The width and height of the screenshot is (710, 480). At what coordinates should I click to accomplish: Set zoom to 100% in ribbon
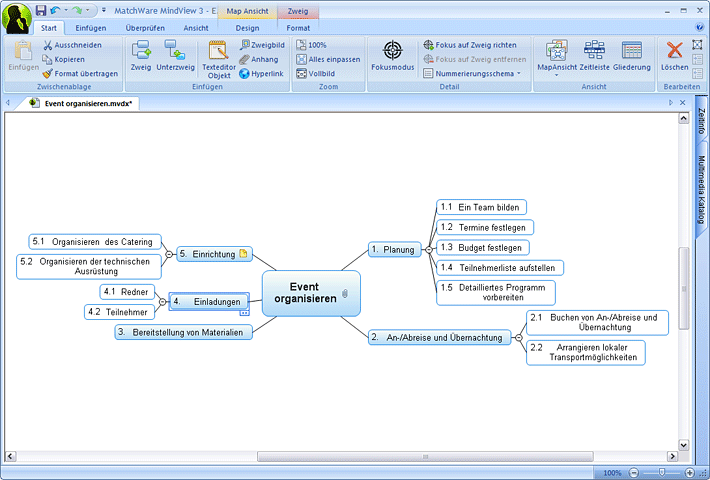(311, 45)
